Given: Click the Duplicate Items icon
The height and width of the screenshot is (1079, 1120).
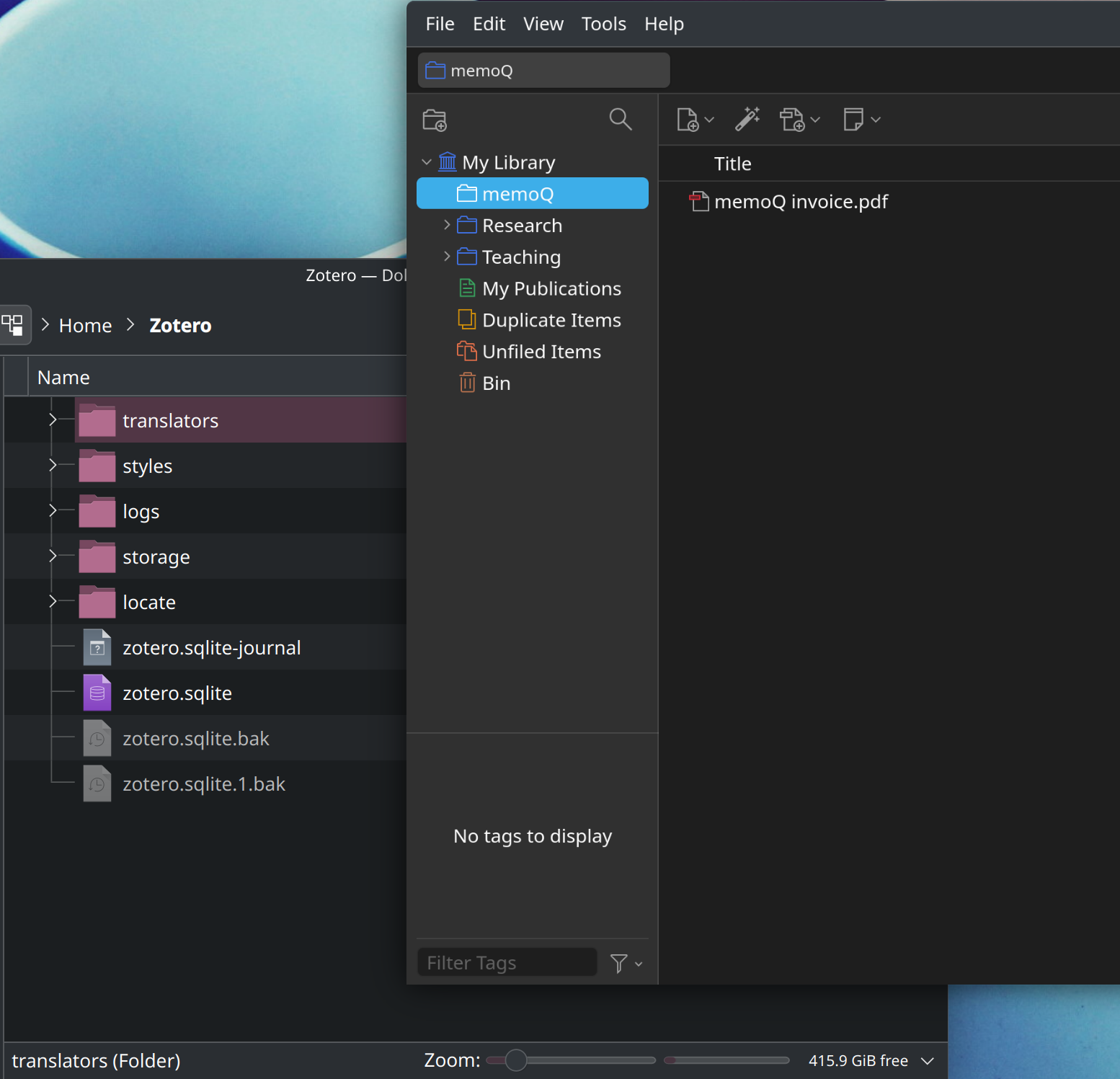Looking at the screenshot, I should 467,319.
